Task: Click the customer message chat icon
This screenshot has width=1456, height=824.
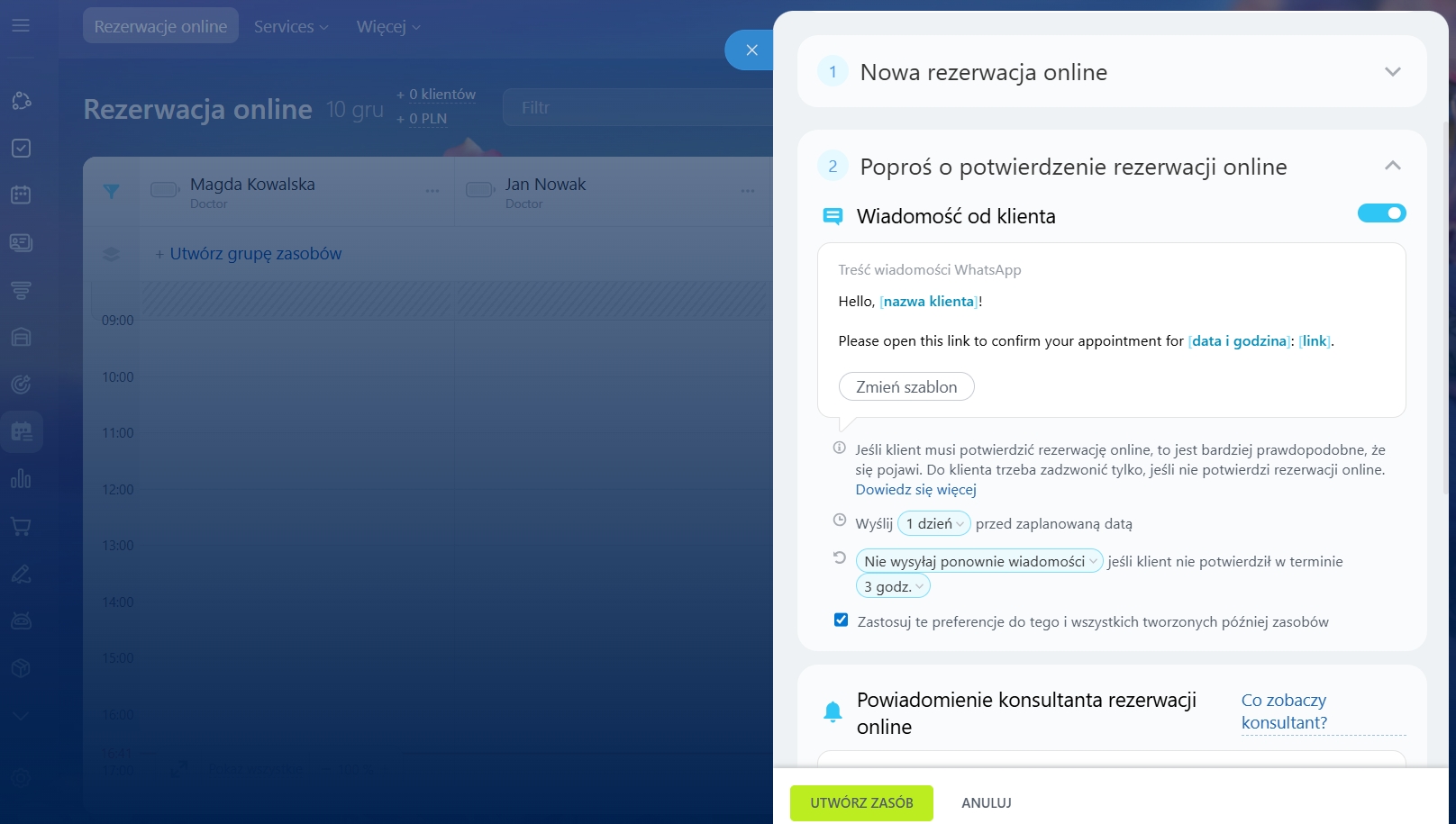Action: pyautogui.click(x=833, y=216)
